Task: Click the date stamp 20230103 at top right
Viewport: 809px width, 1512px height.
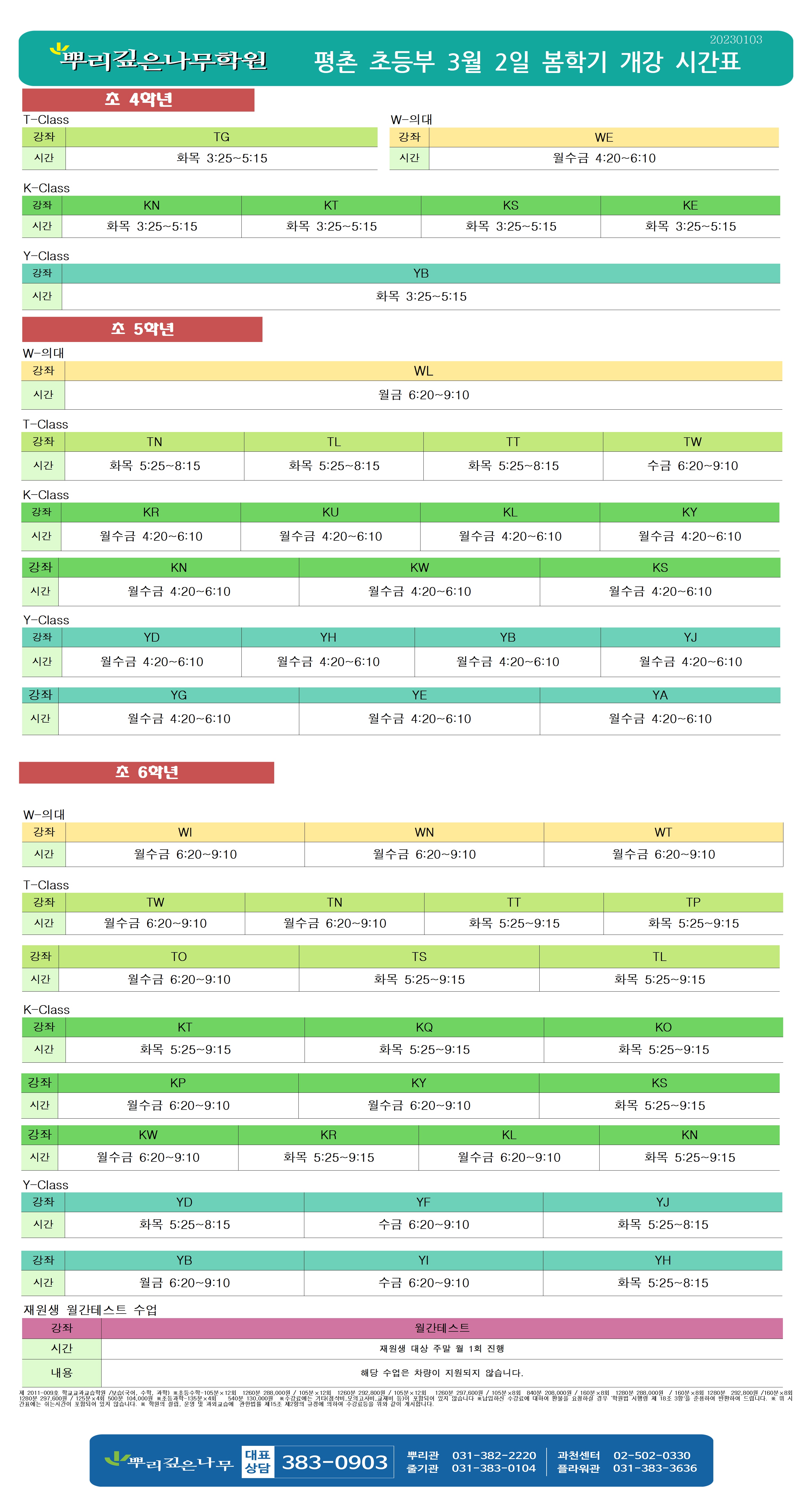Action: click(736, 40)
